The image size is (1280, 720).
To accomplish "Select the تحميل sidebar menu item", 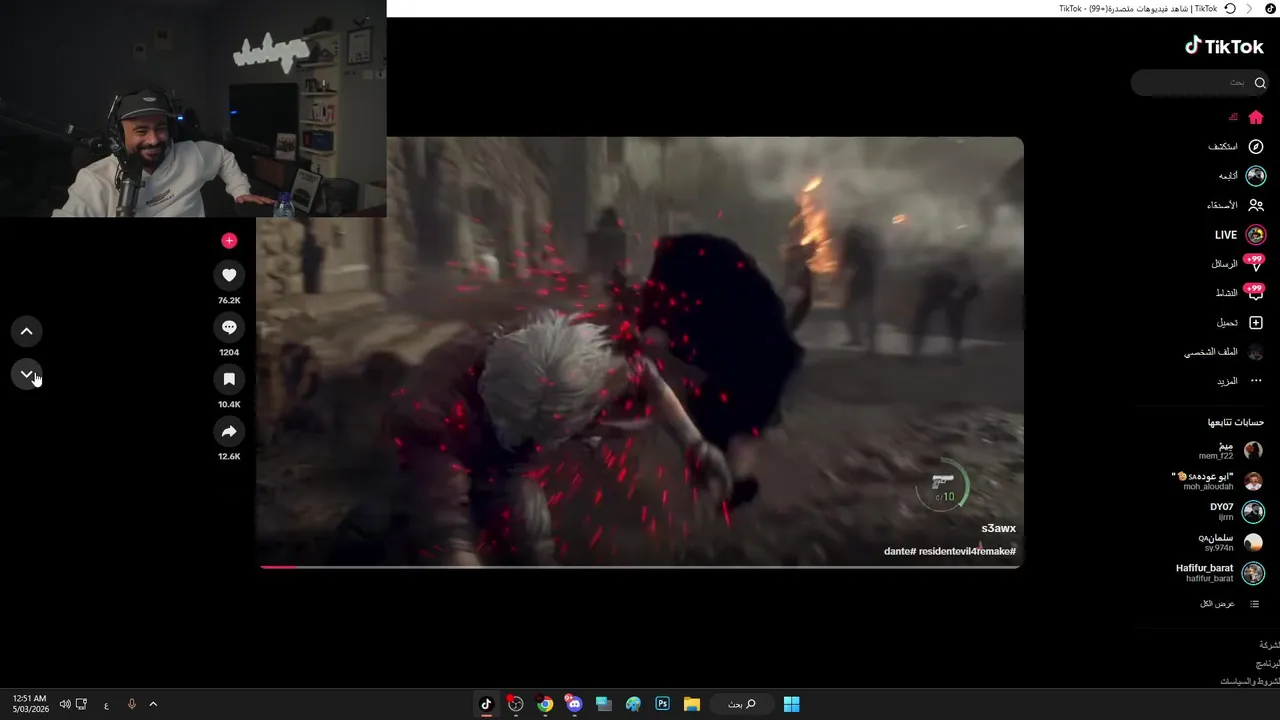I will pos(1227,323).
